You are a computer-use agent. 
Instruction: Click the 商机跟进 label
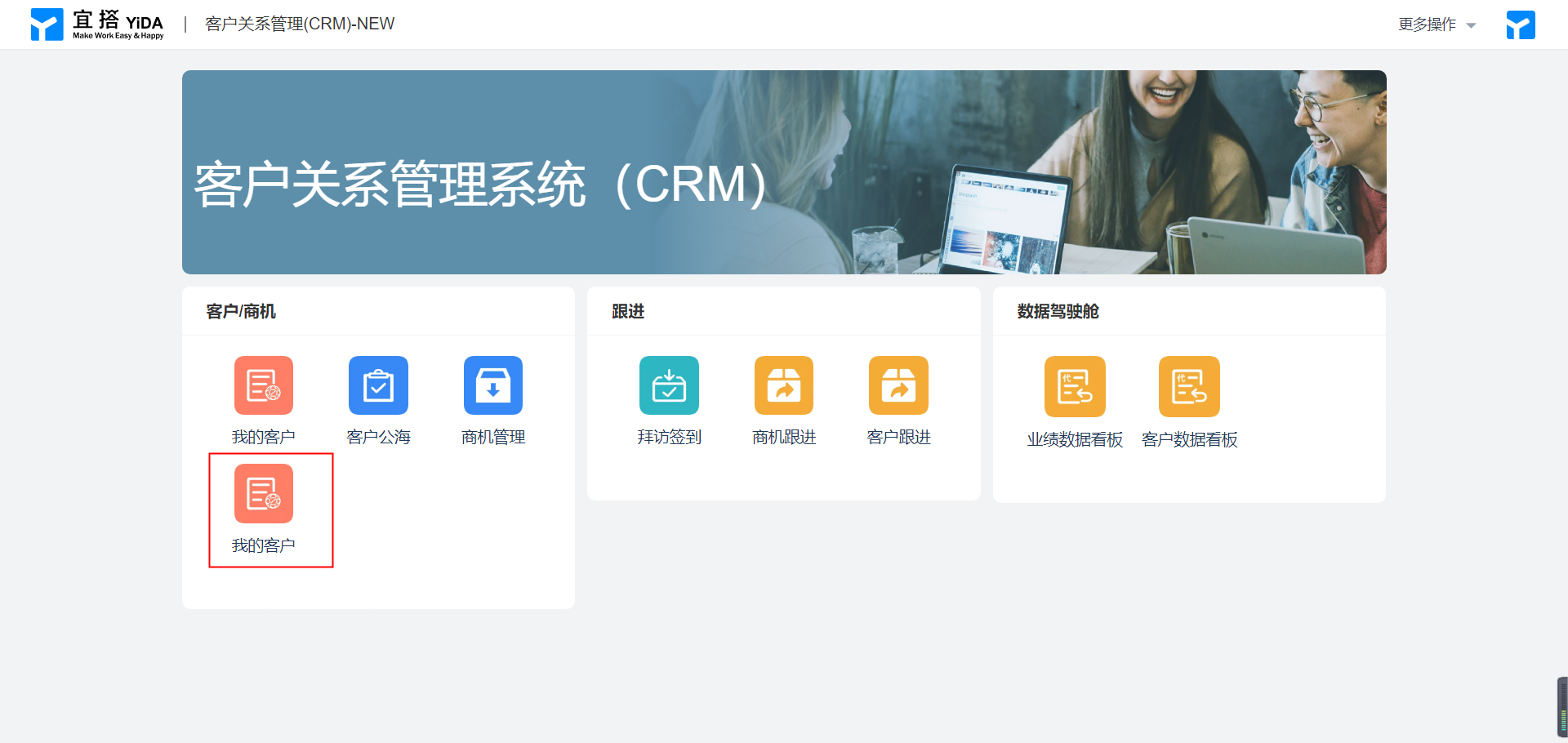click(784, 437)
